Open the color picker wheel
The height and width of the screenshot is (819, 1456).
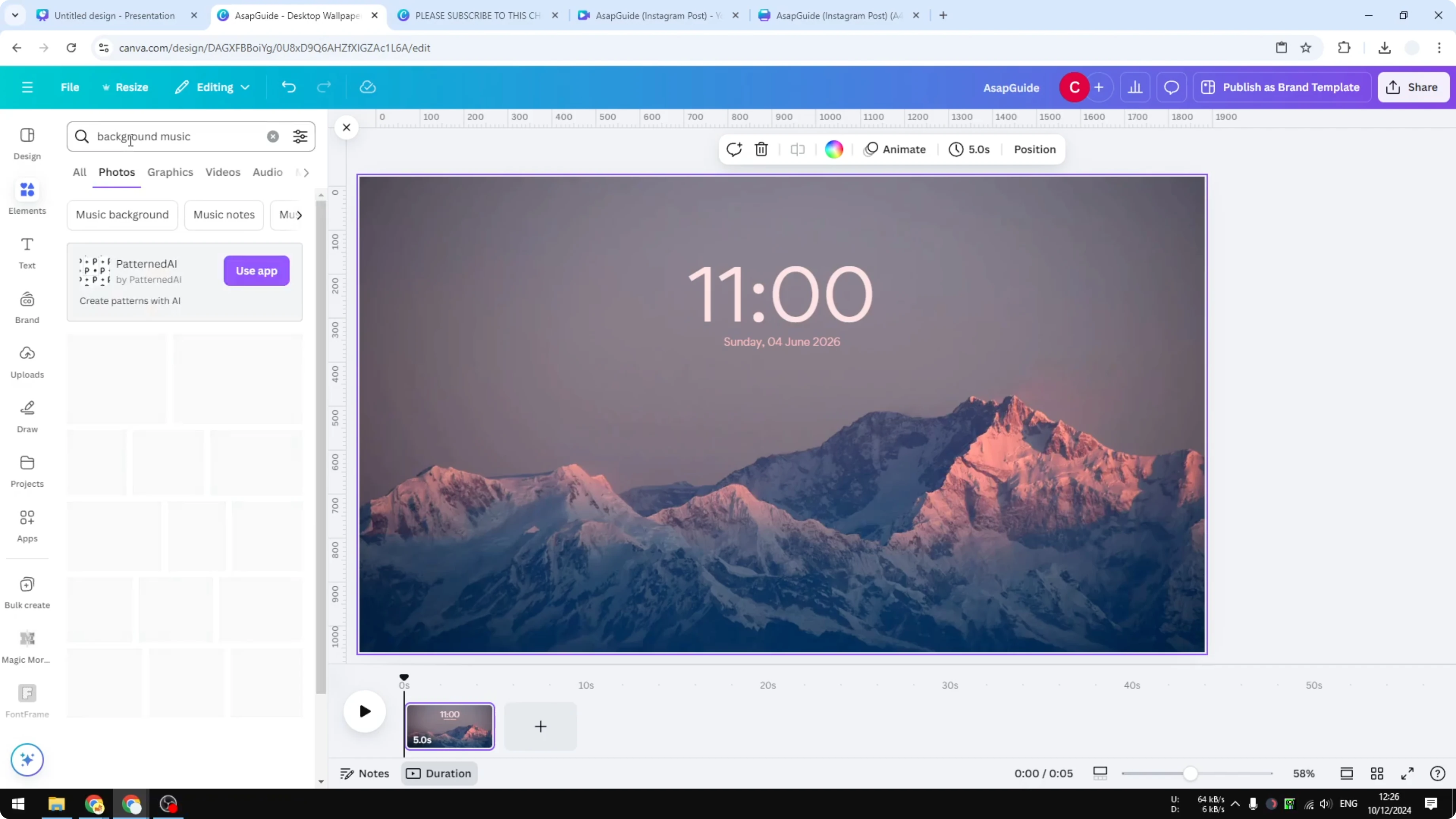[x=834, y=149]
